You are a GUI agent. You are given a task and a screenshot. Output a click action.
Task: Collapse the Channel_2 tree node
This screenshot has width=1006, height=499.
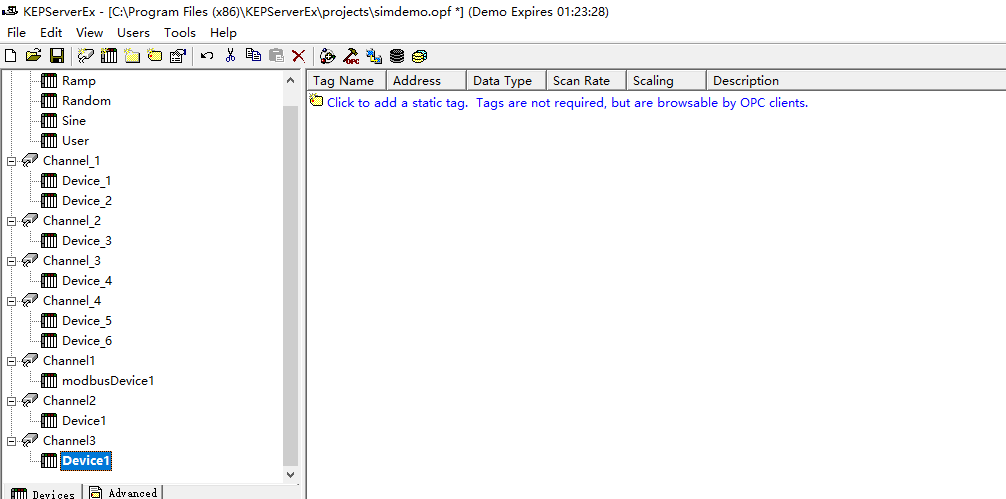pyautogui.click(x=11, y=221)
